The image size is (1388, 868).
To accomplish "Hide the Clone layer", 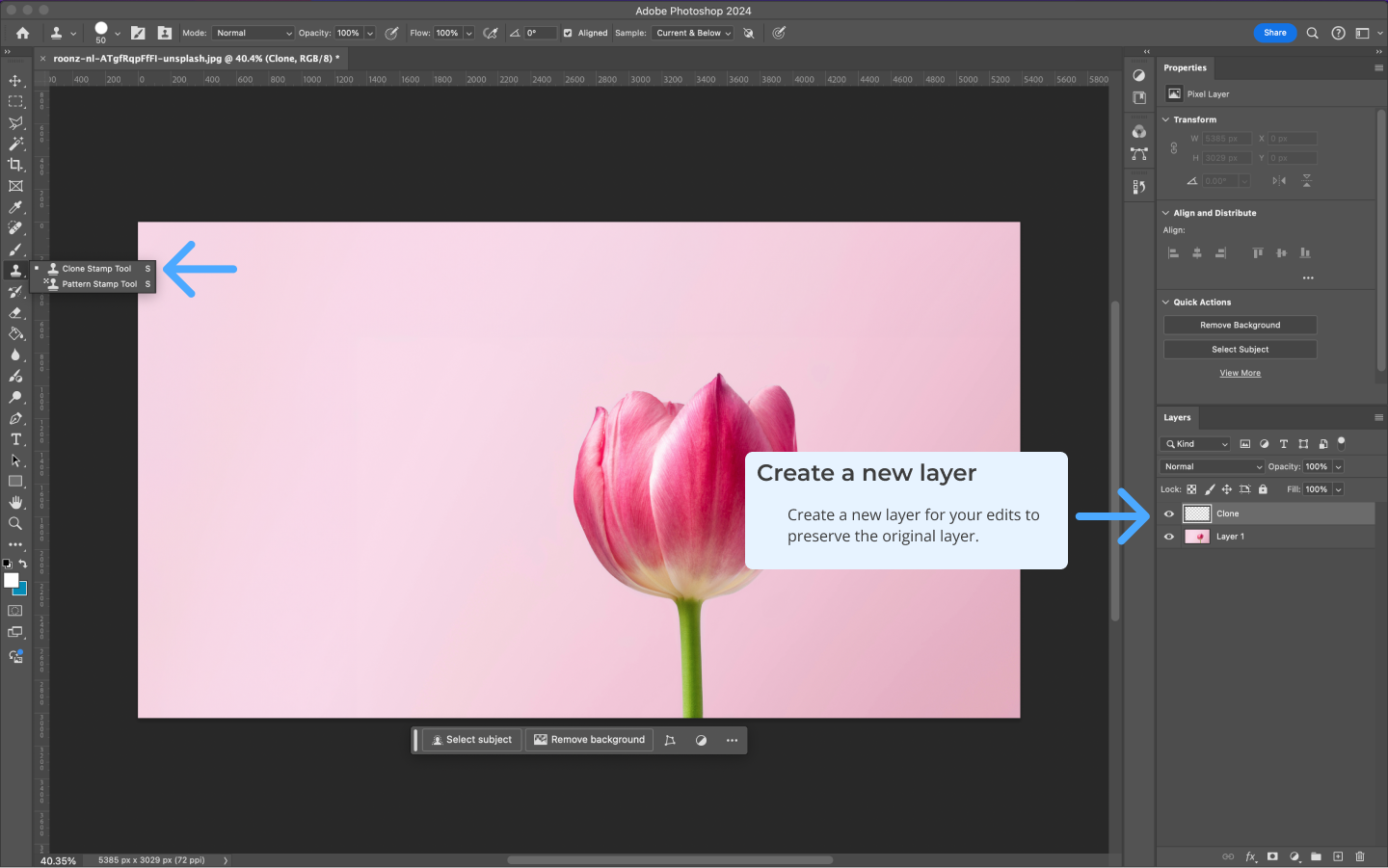I will tap(1169, 513).
